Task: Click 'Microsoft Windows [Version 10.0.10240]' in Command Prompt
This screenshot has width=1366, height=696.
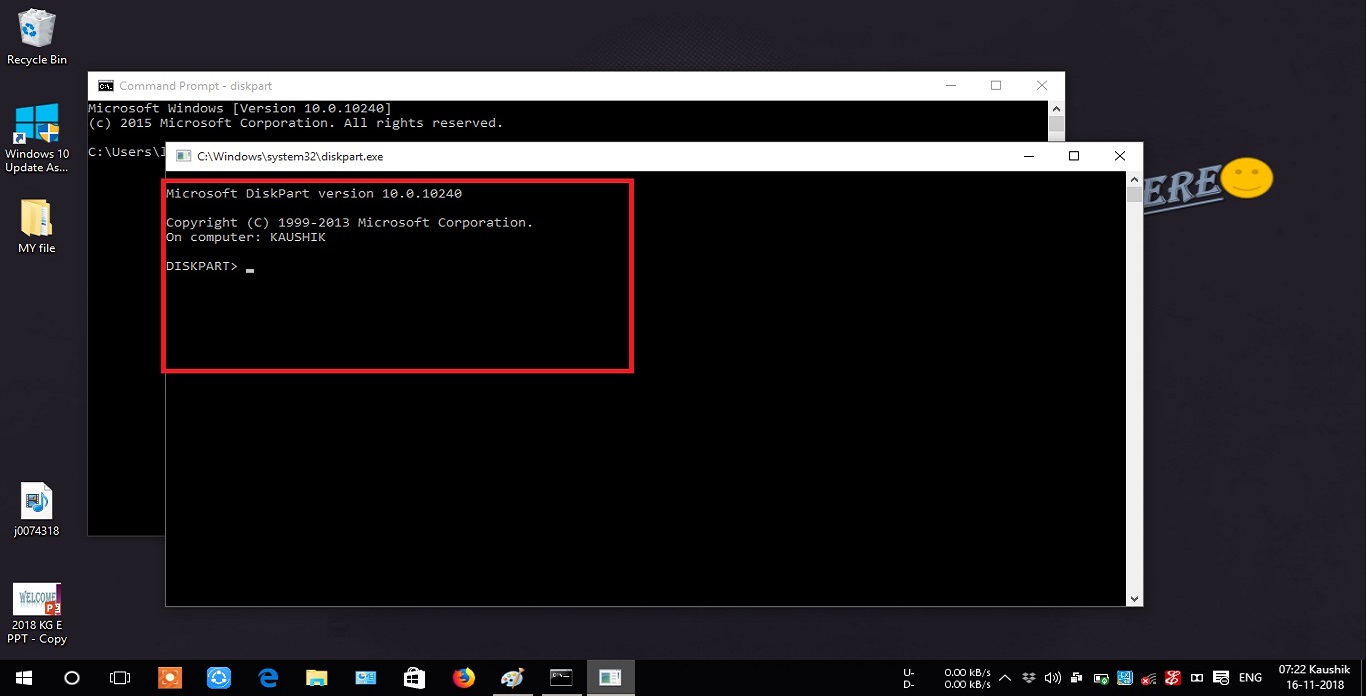Action: click(x=240, y=108)
